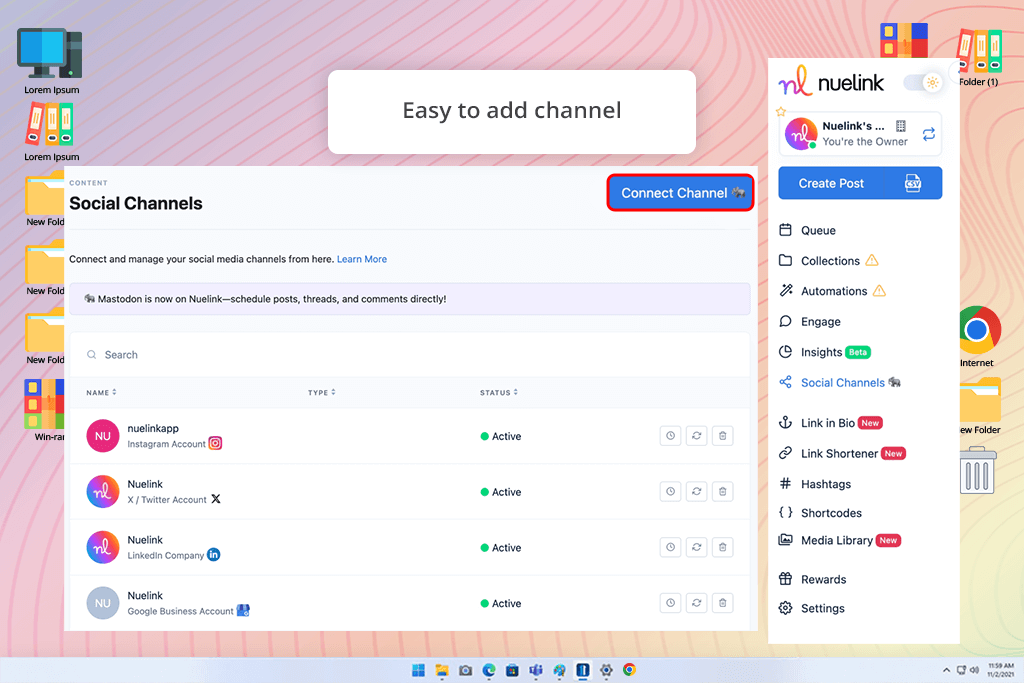
Task: Open CSV import icon beside Create Post
Action: tap(913, 183)
